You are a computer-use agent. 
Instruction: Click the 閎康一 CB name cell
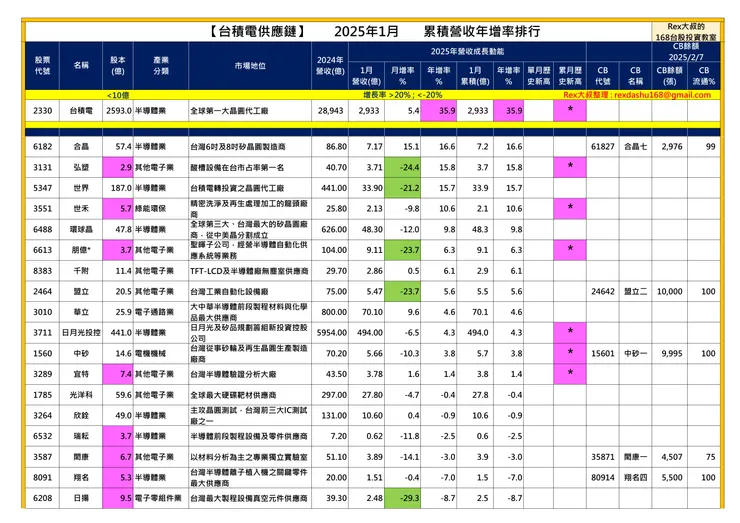click(635, 457)
